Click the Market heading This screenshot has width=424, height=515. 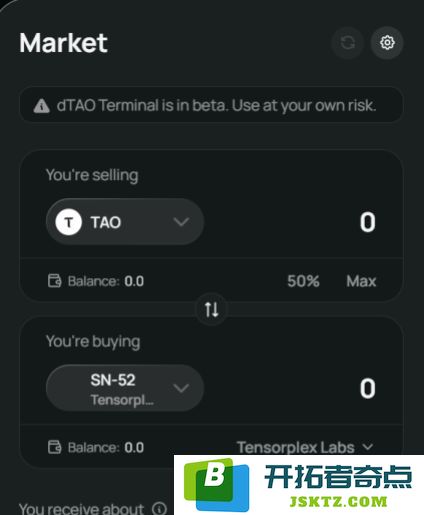coord(63,43)
